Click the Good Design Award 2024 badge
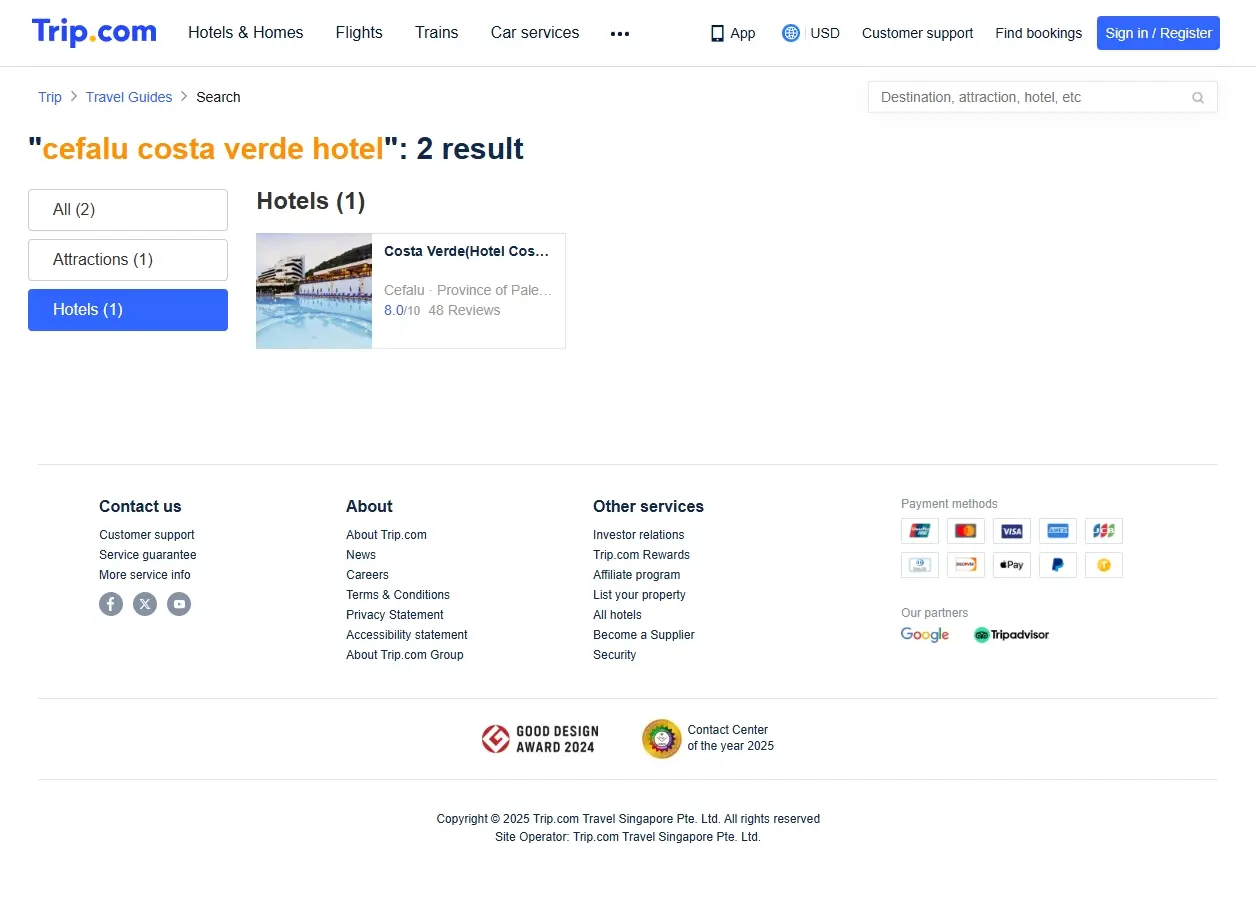The height and width of the screenshot is (921, 1256). (539, 740)
